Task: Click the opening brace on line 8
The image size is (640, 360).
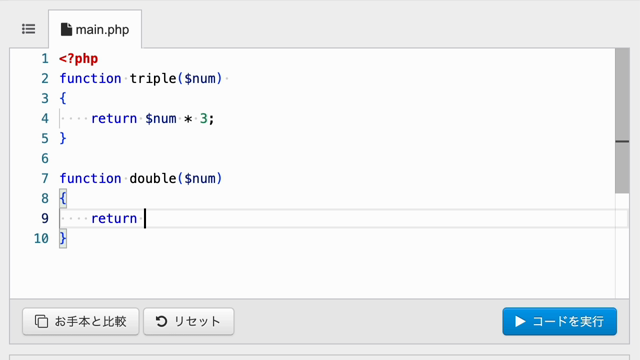Action: [63, 199]
